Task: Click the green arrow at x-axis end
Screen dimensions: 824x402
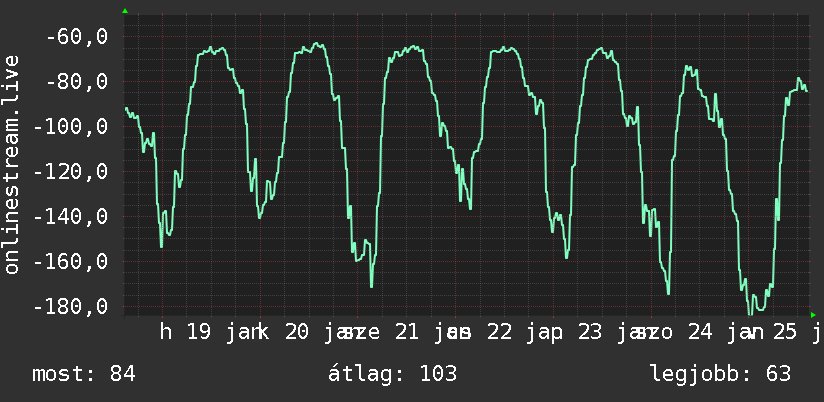Action: coord(813,315)
